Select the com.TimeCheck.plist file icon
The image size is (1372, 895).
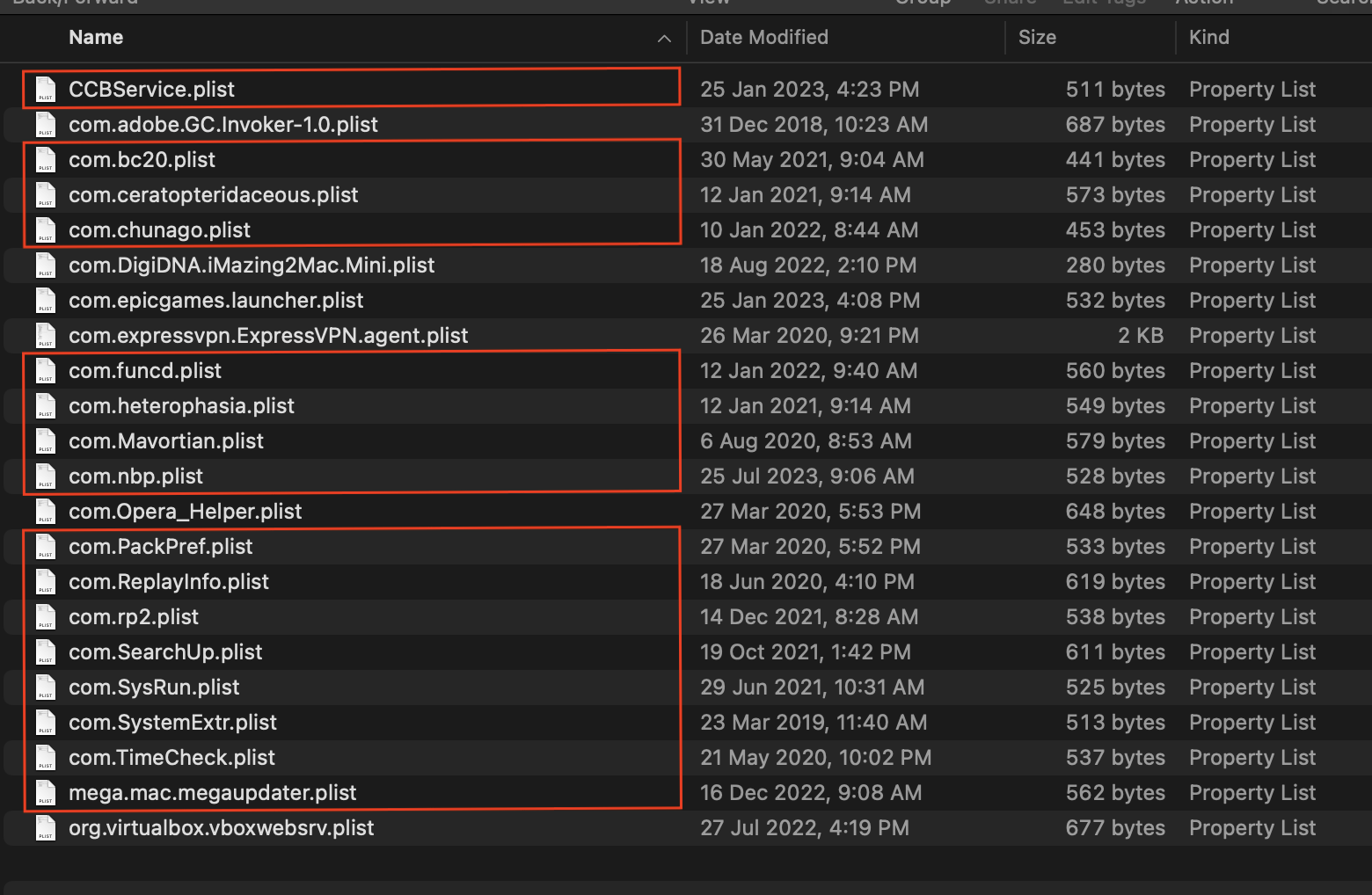tap(46, 757)
